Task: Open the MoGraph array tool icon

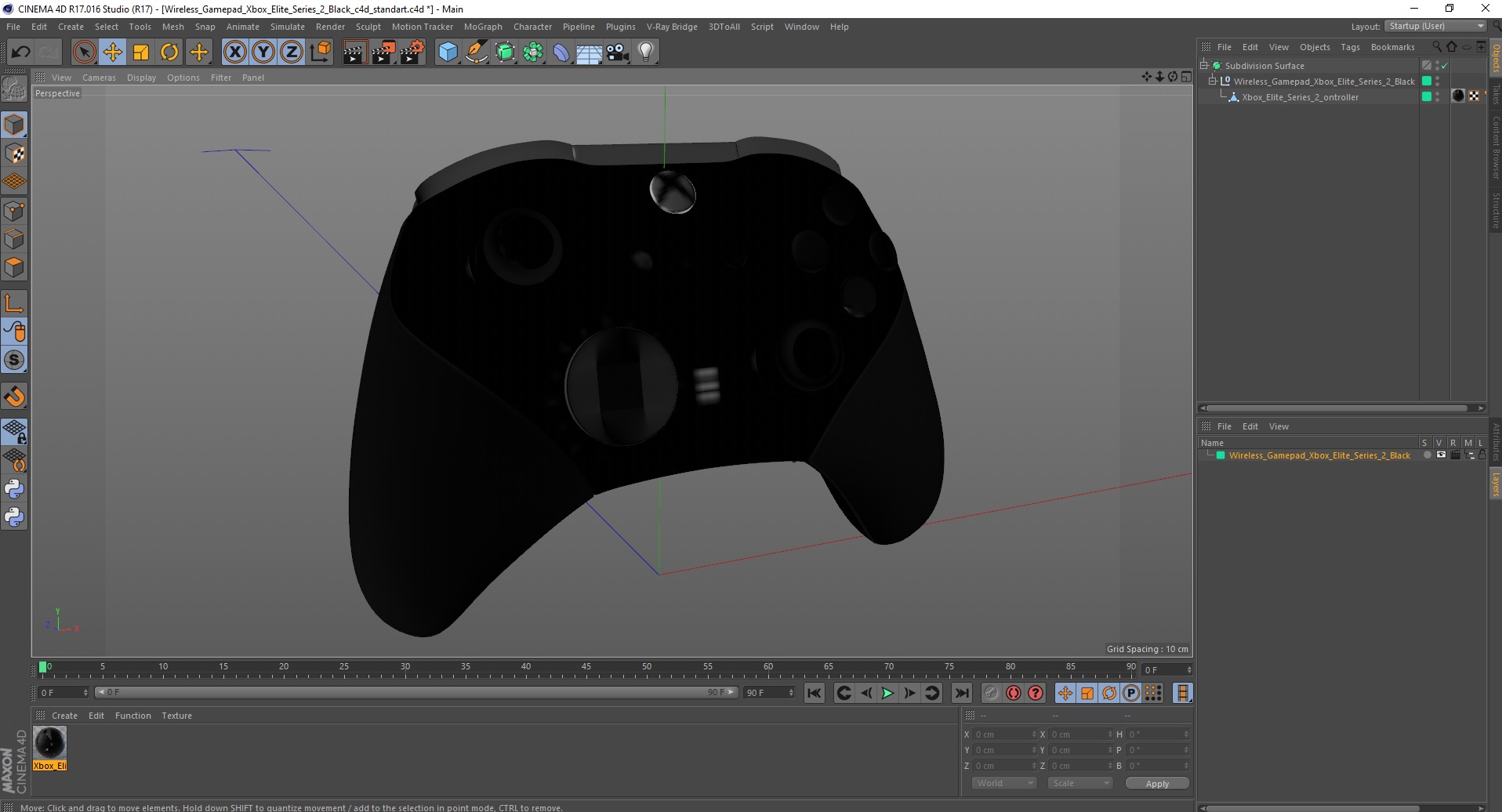Action: [x=533, y=53]
